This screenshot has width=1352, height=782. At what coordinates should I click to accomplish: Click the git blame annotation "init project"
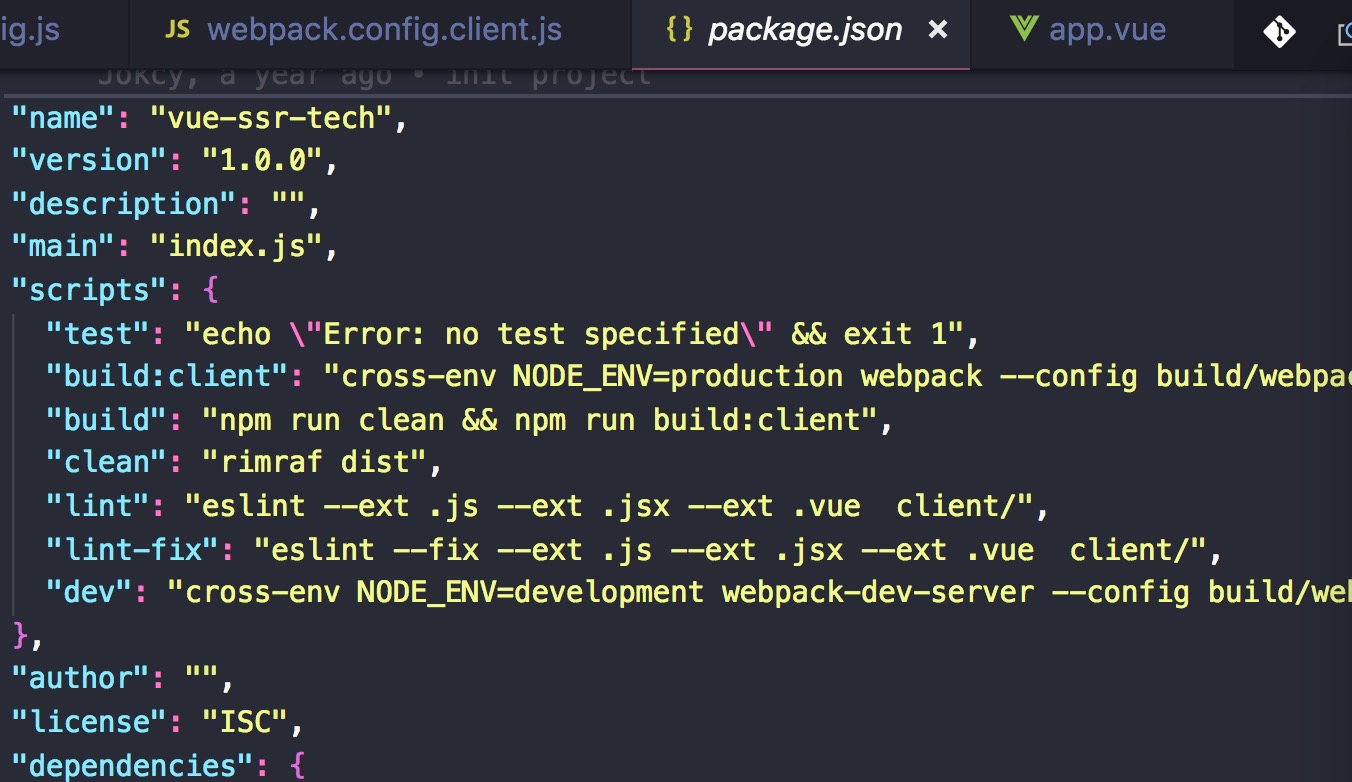pos(549,76)
